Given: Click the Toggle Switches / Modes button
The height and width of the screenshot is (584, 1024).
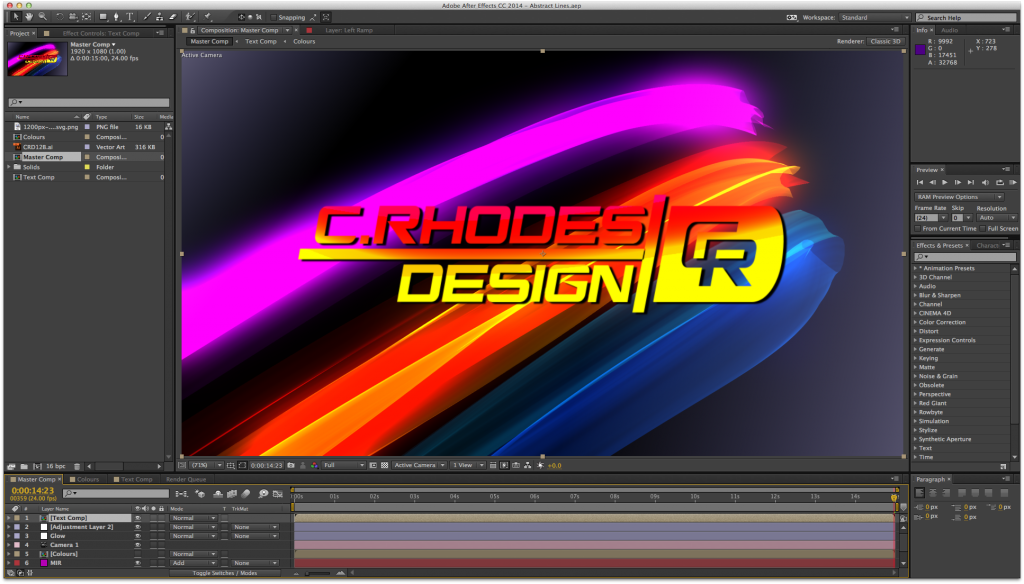Looking at the screenshot, I should click(224, 573).
